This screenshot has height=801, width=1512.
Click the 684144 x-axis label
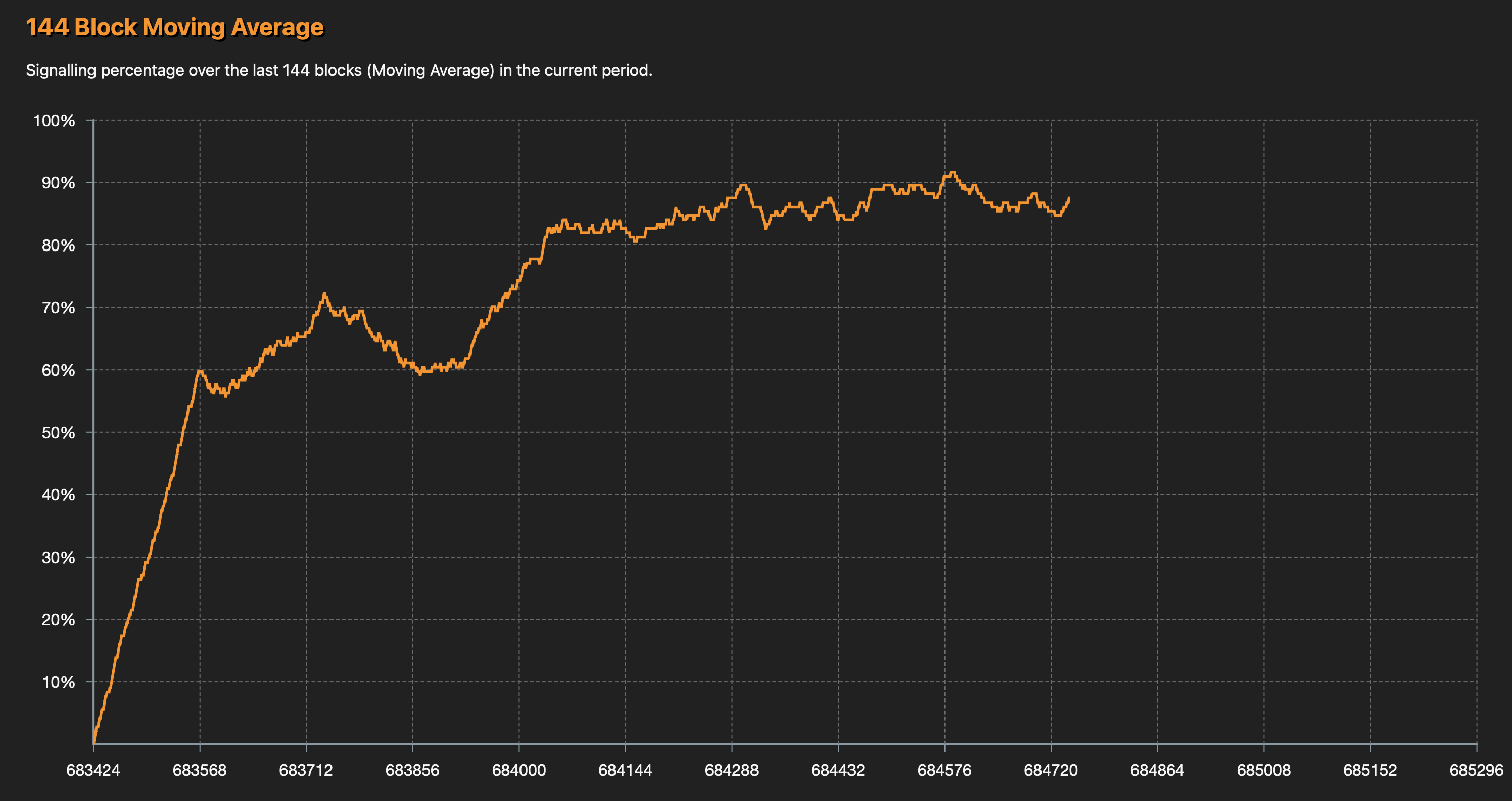coord(625,771)
